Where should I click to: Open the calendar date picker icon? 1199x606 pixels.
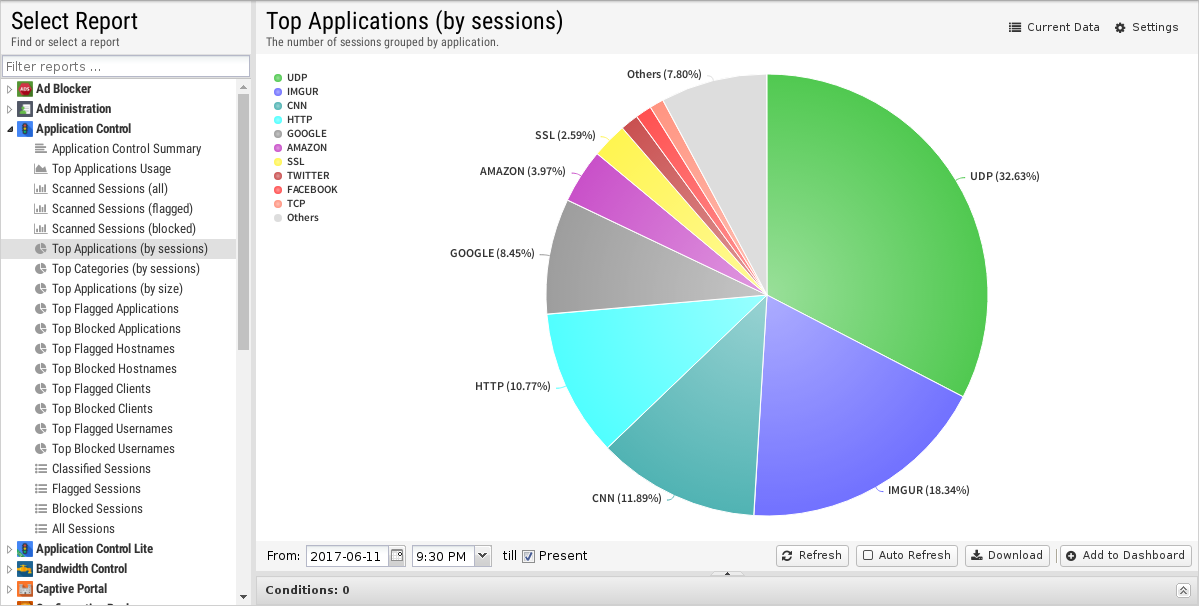397,556
